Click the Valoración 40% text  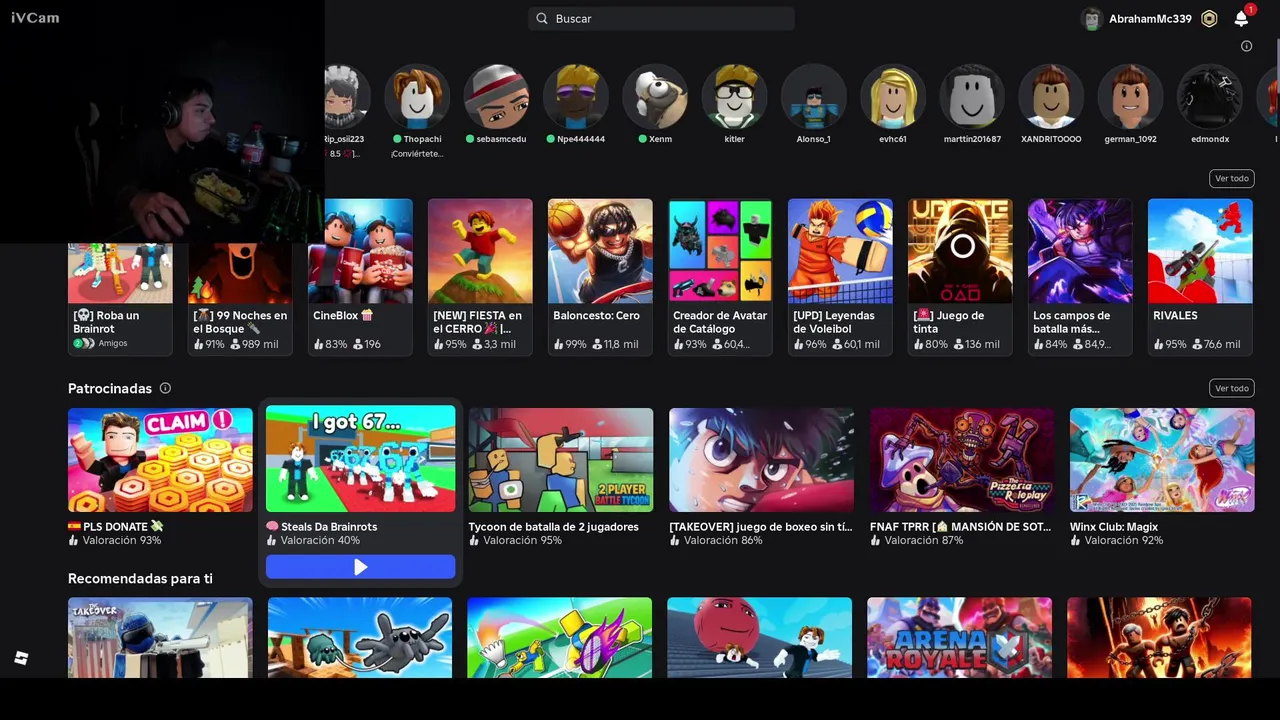(x=320, y=540)
